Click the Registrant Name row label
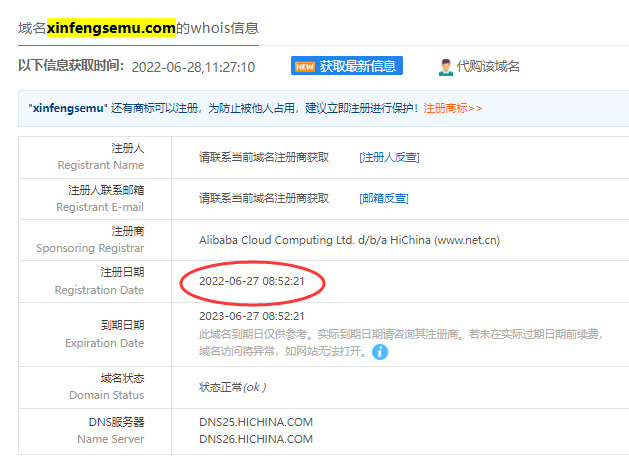Viewport: 629px width, 458px height. click(101, 157)
